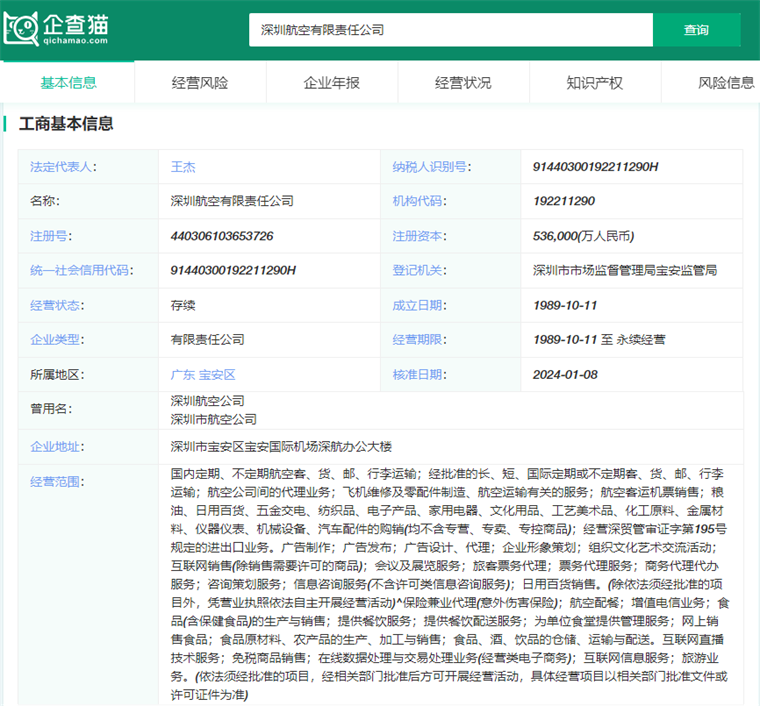Click the former name 深圳市航空公司
760x706 pixels.
point(213,420)
